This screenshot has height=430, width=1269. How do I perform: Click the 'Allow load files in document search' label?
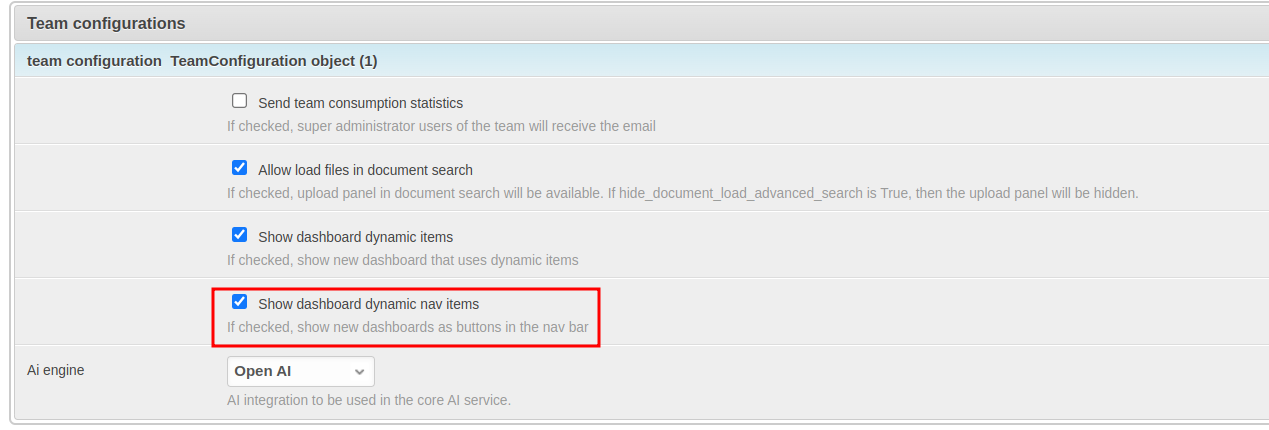(365, 170)
